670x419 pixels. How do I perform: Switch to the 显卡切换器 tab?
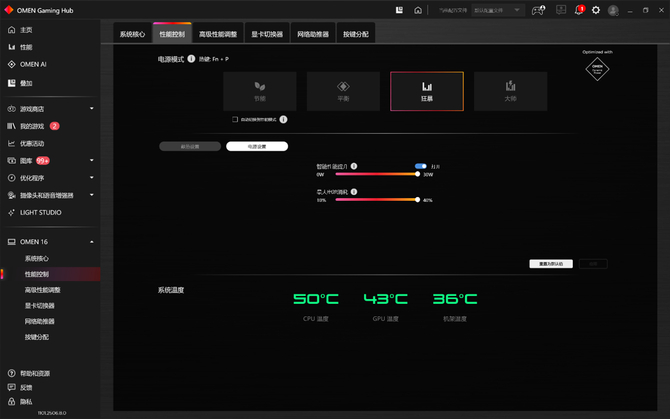tap(267, 34)
